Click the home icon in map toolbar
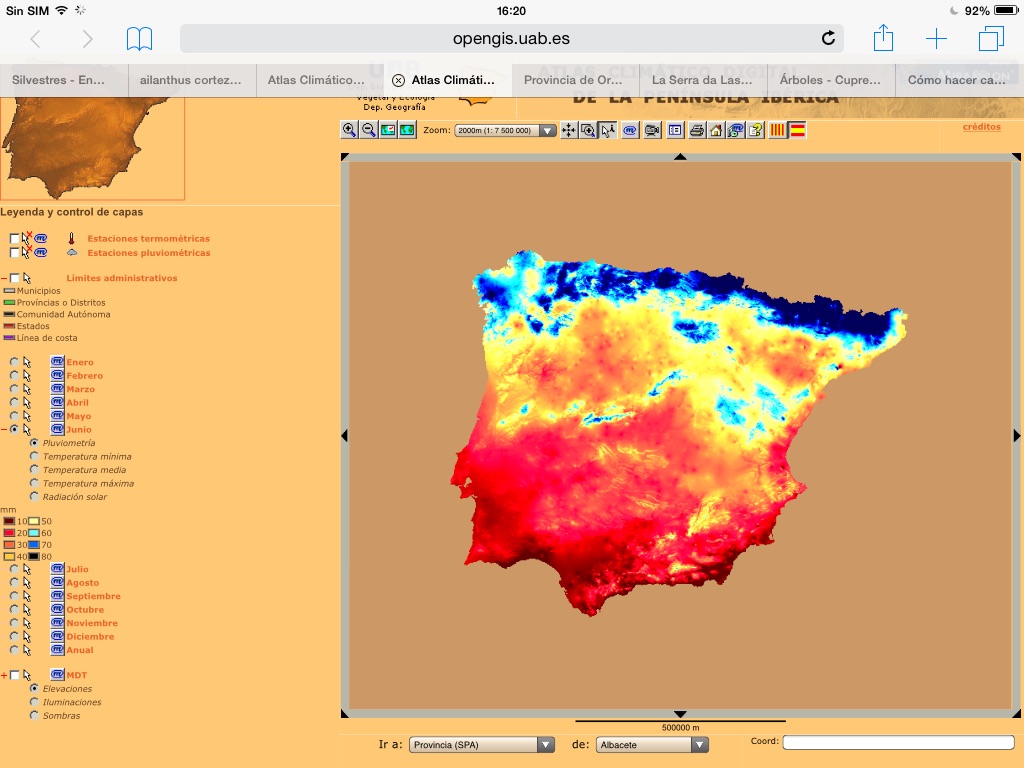This screenshot has height=768, width=1024. (x=716, y=130)
